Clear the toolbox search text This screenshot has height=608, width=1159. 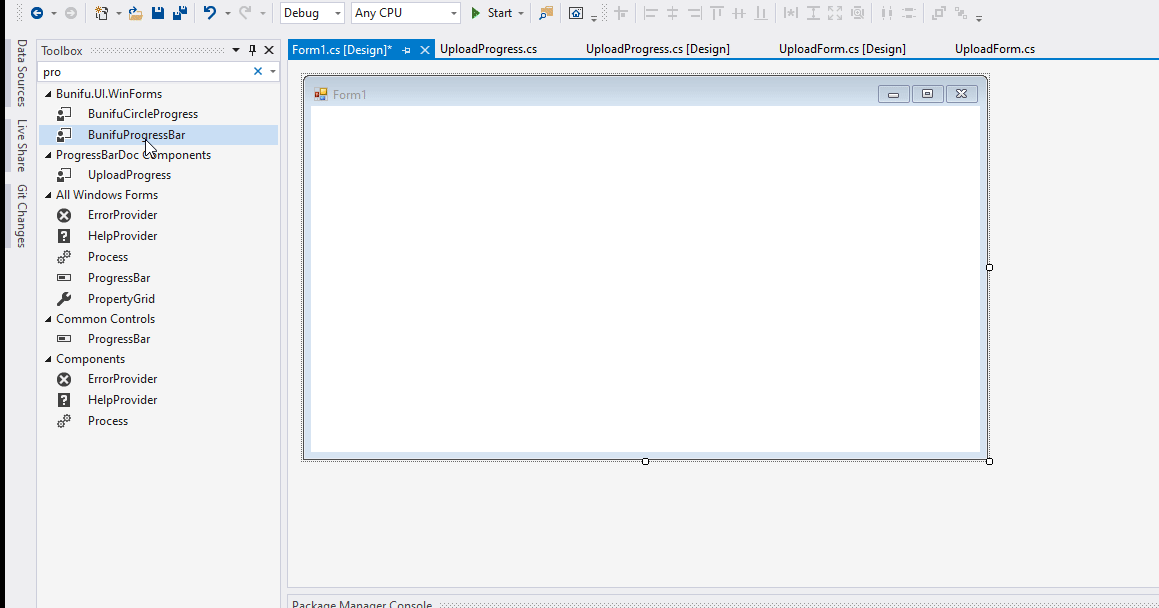258,72
